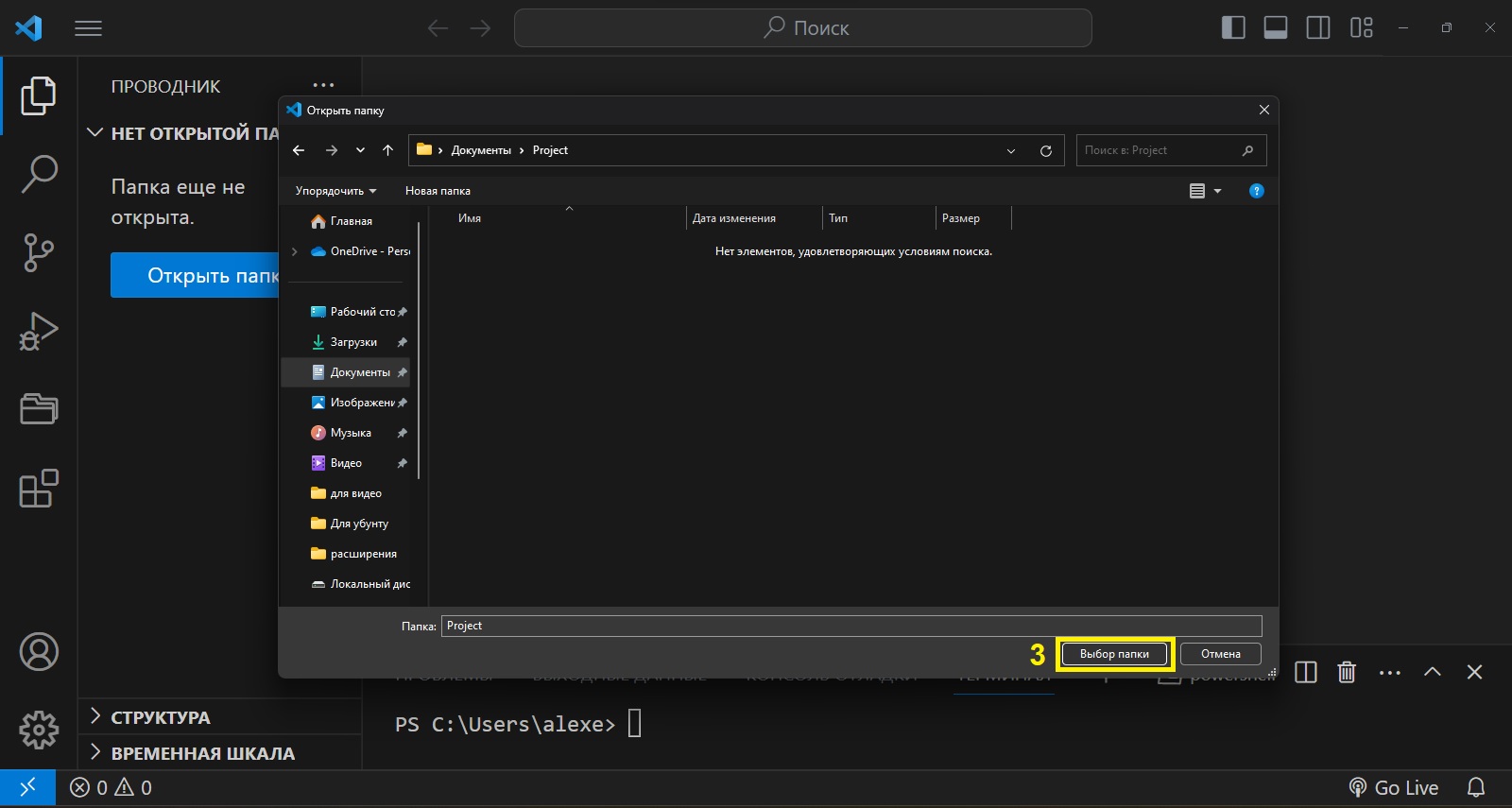Open the Manage gear icon
This screenshot has width=1512, height=808.
pos(39,730)
